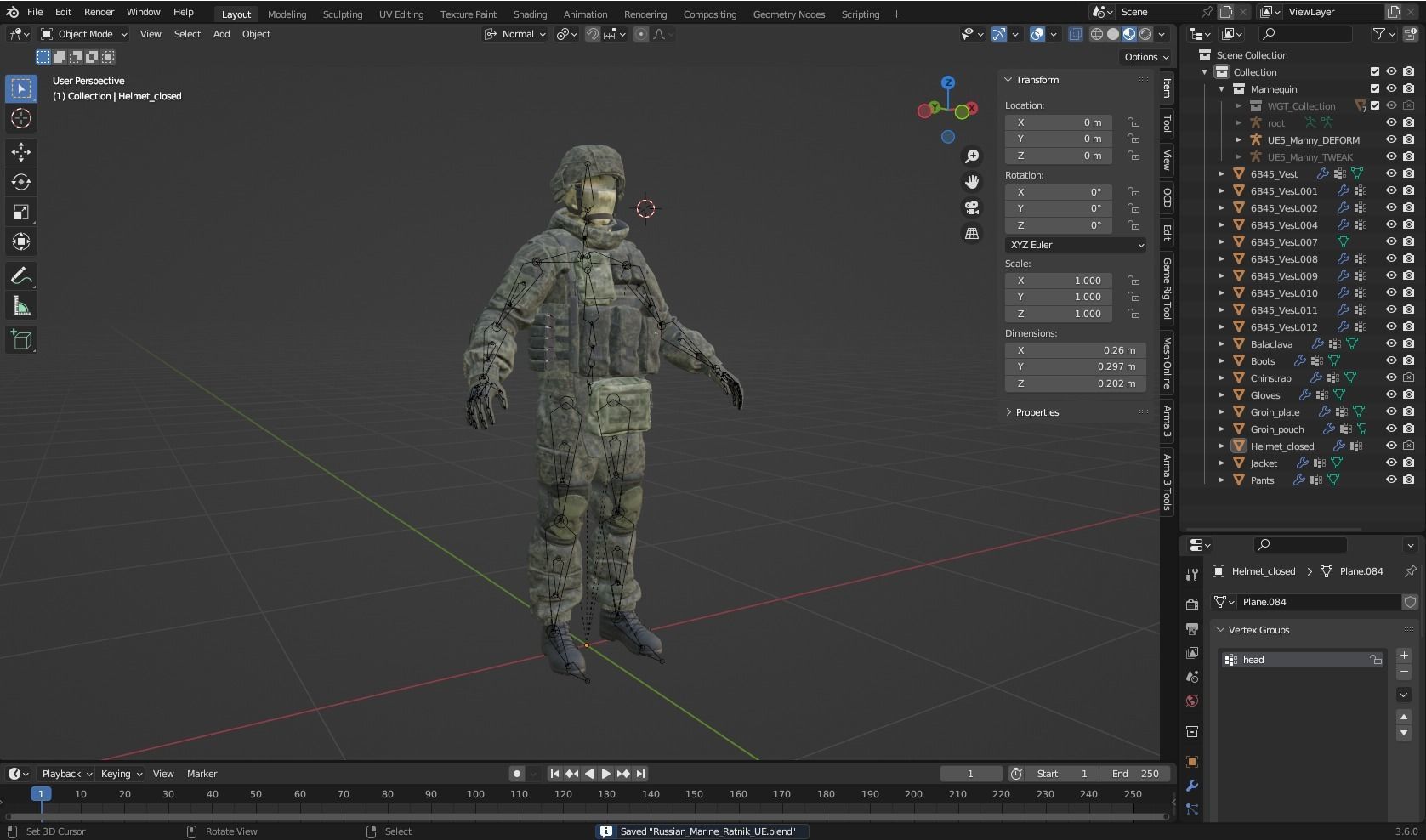Click the pan hand viewport icon
Screen dimensions: 1426x840
tap(972, 182)
